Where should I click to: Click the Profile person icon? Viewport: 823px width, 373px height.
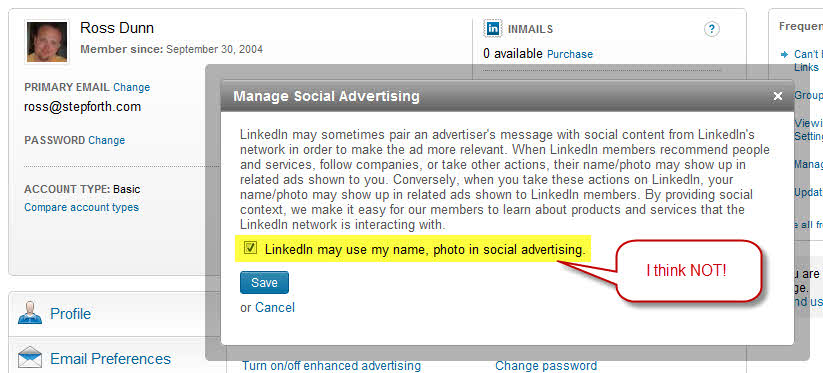tap(30, 313)
